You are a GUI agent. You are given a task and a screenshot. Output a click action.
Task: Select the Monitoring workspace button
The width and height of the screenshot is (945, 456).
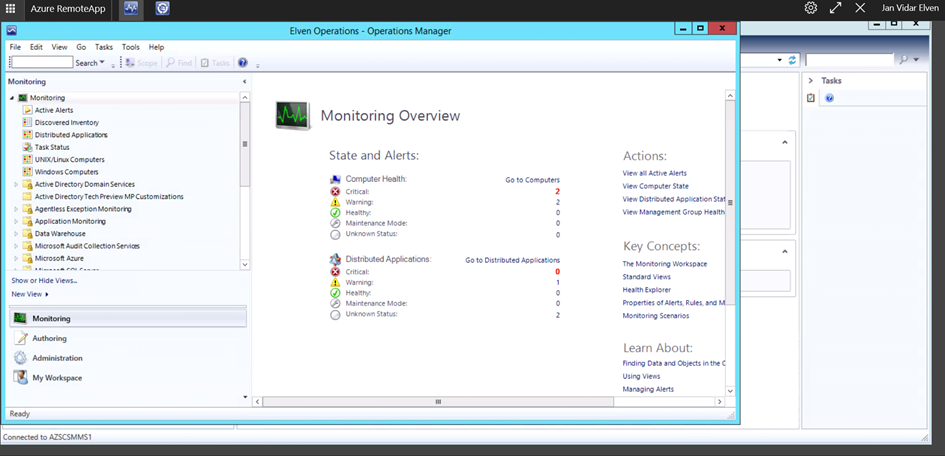tap(128, 318)
